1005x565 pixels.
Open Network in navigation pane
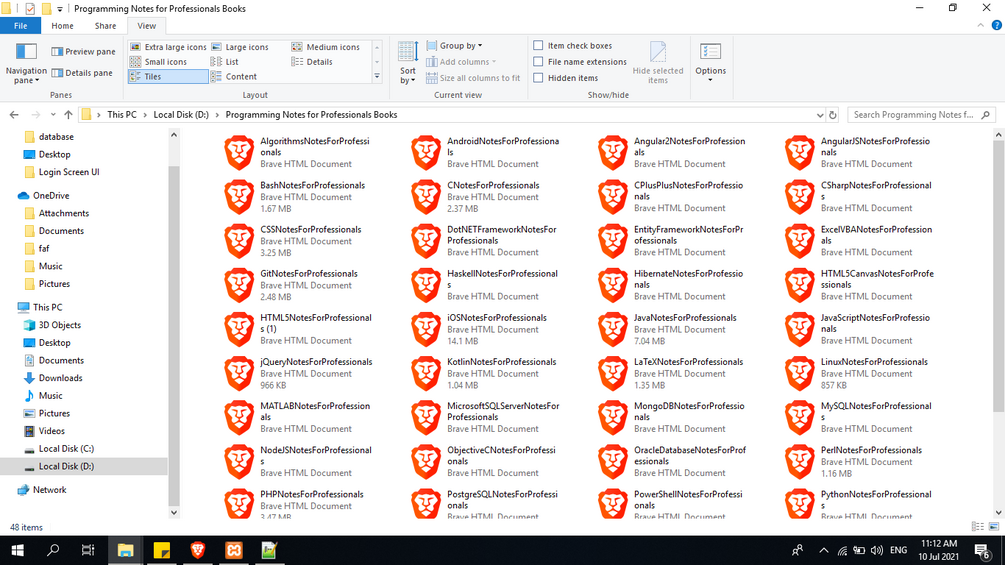point(49,490)
